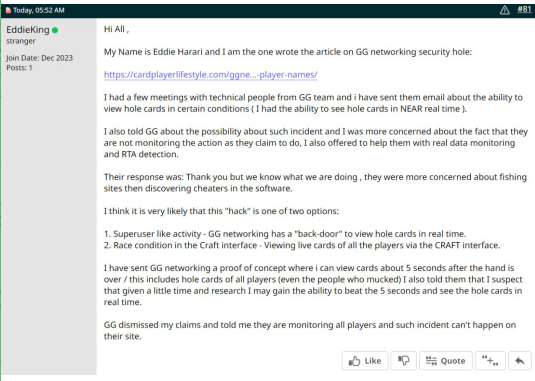Click the "Today, 05:52 AM" timestamp

[39, 10]
